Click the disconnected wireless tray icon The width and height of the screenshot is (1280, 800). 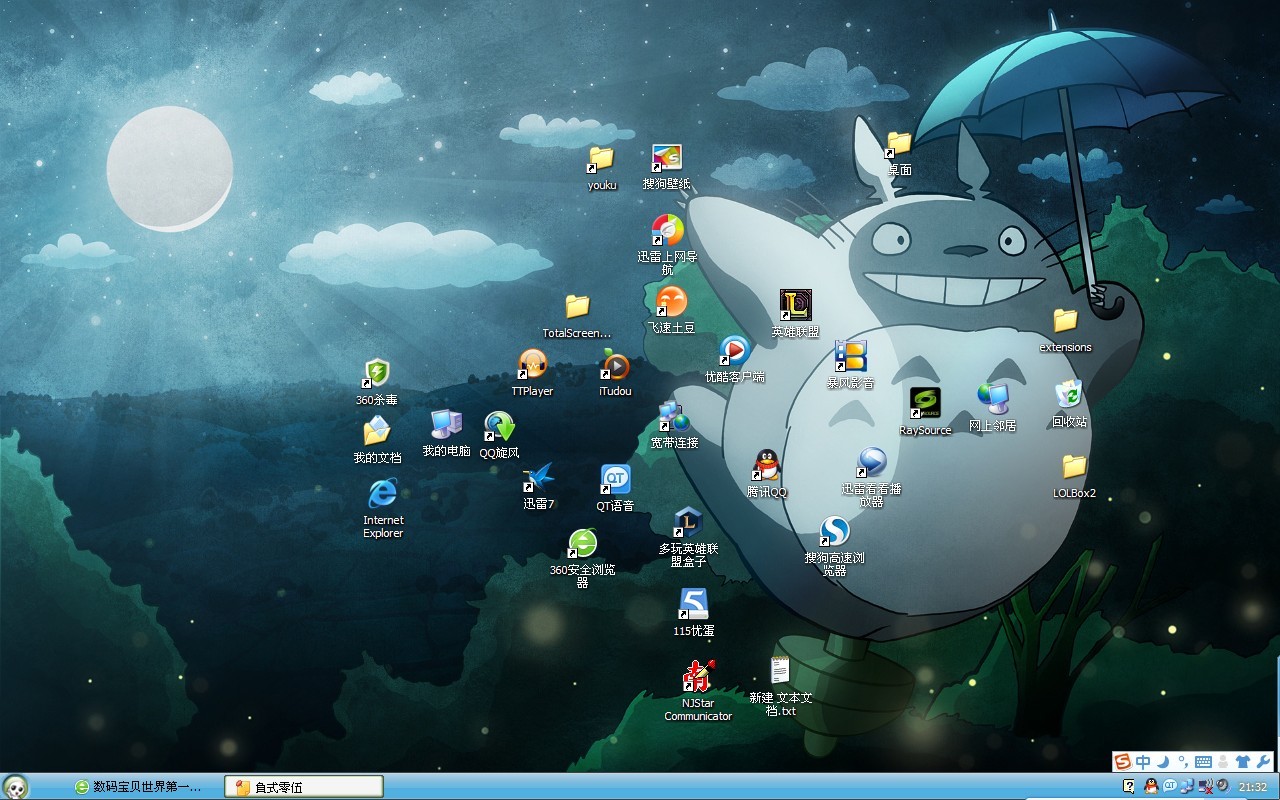[1205, 787]
